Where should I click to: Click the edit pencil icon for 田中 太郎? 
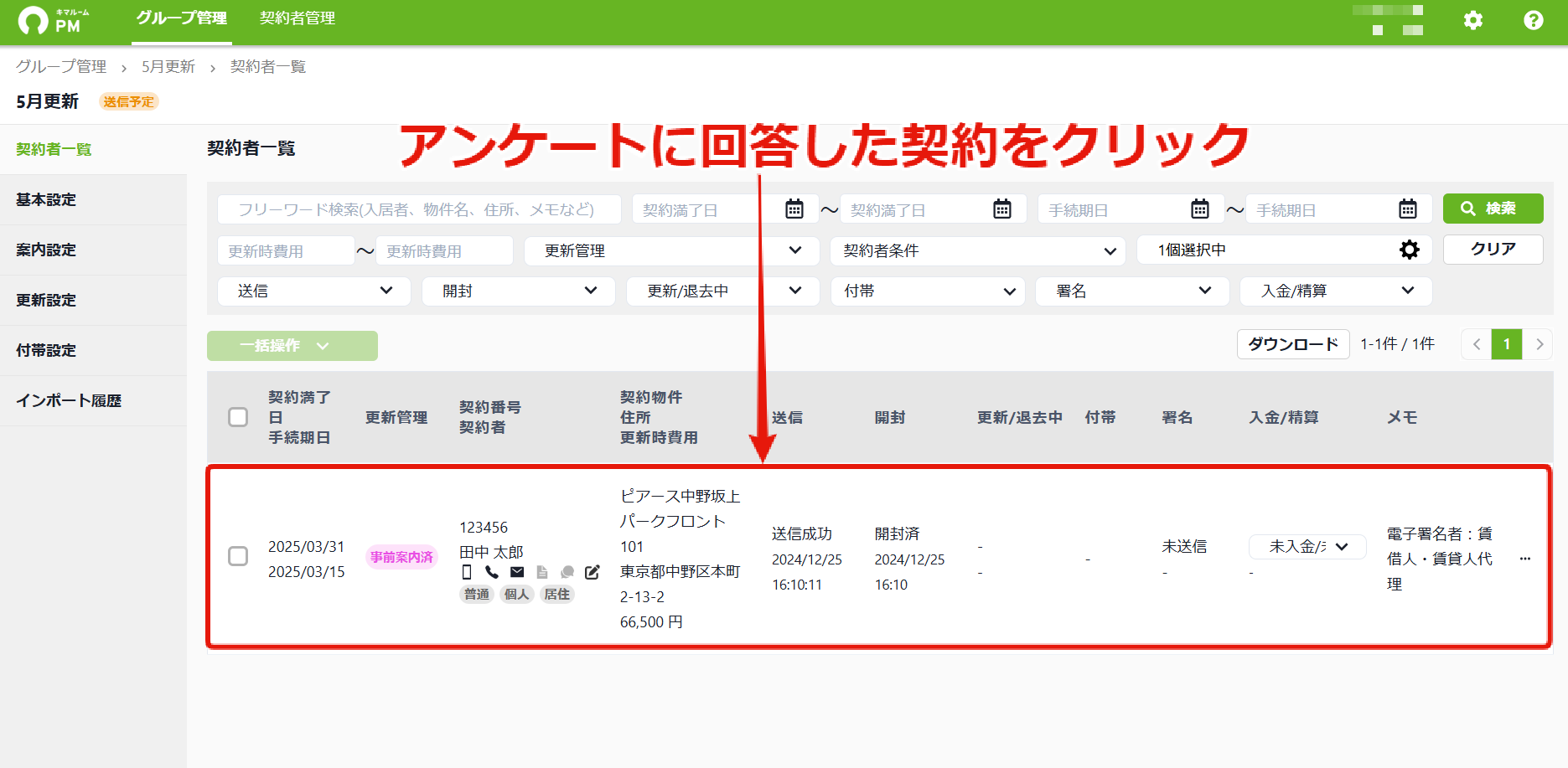(593, 572)
